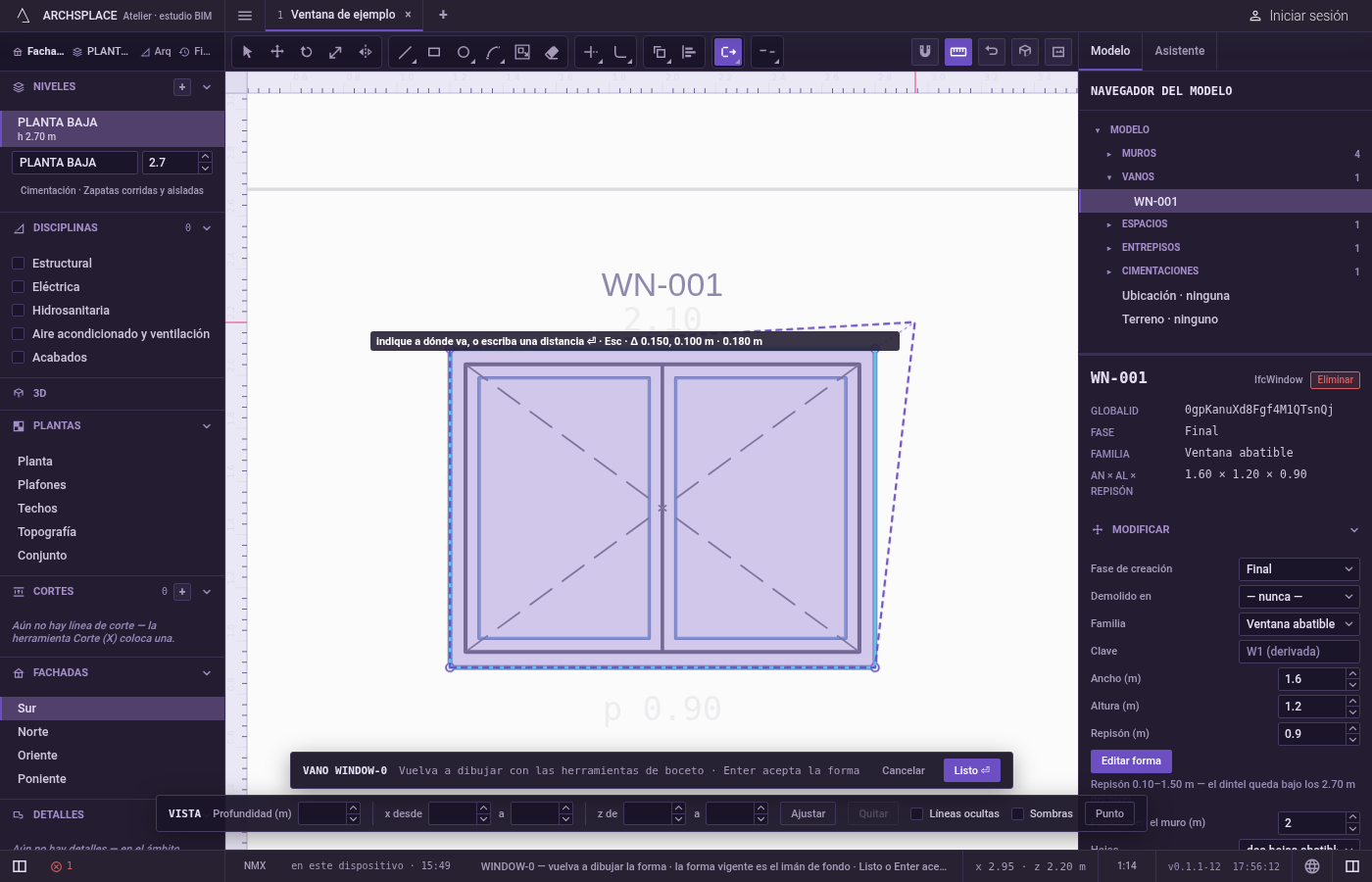Open the globe language icon
The image size is (1372, 882).
pos(1312,866)
